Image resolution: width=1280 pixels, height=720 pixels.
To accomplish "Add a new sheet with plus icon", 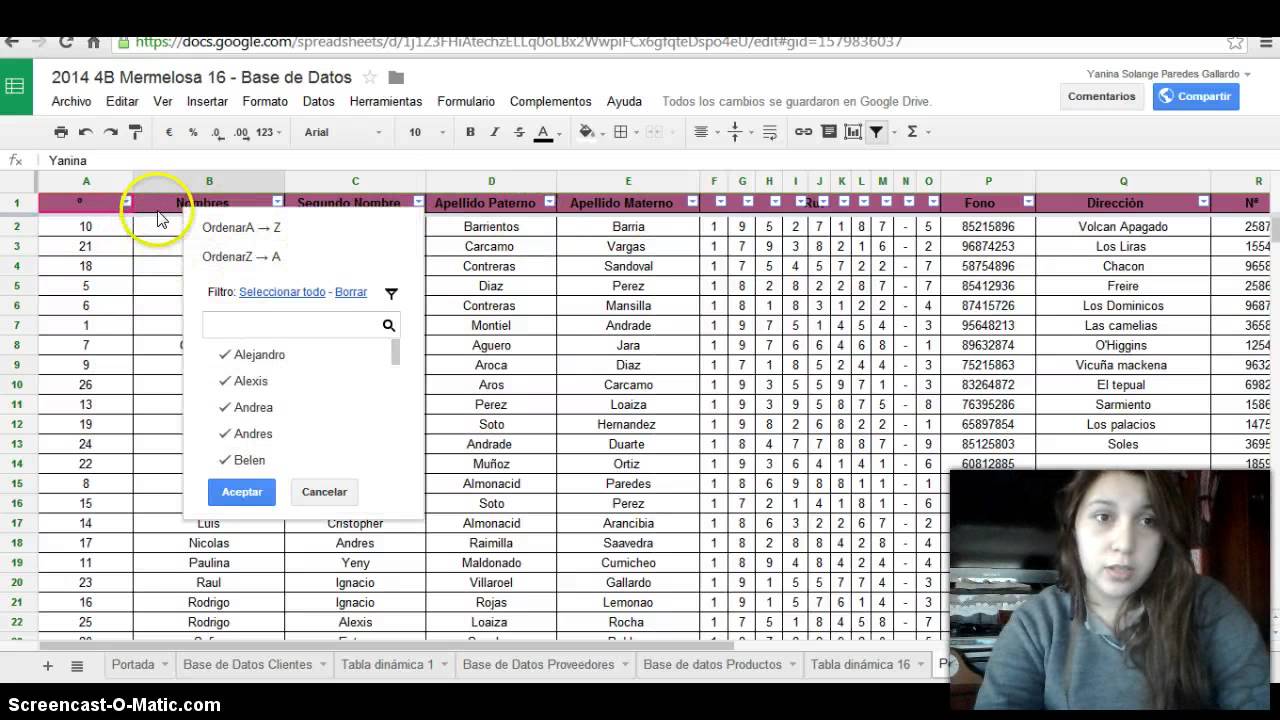I will point(47,666).
